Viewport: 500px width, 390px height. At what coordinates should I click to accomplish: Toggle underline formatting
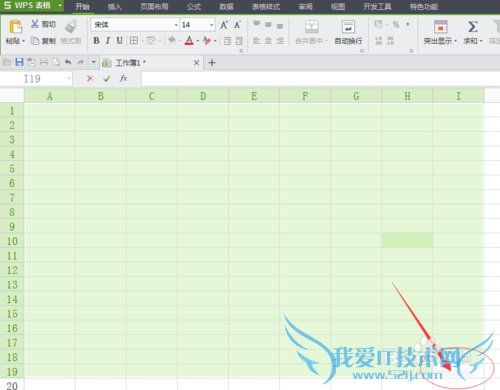tap(119, 41)
